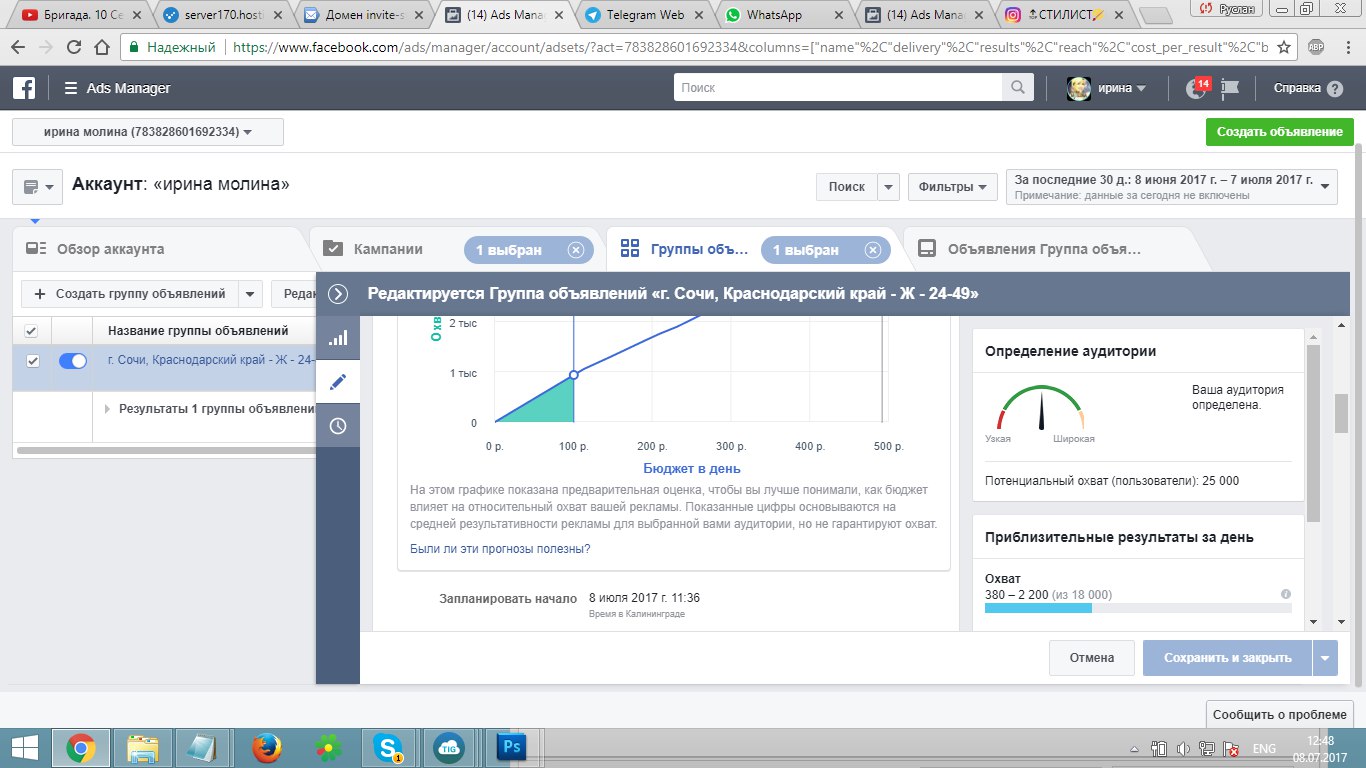Viewport: 1366px width, 768px height.
Task: Click the Facebook logo icon
Action: click(x=24, y=88)
